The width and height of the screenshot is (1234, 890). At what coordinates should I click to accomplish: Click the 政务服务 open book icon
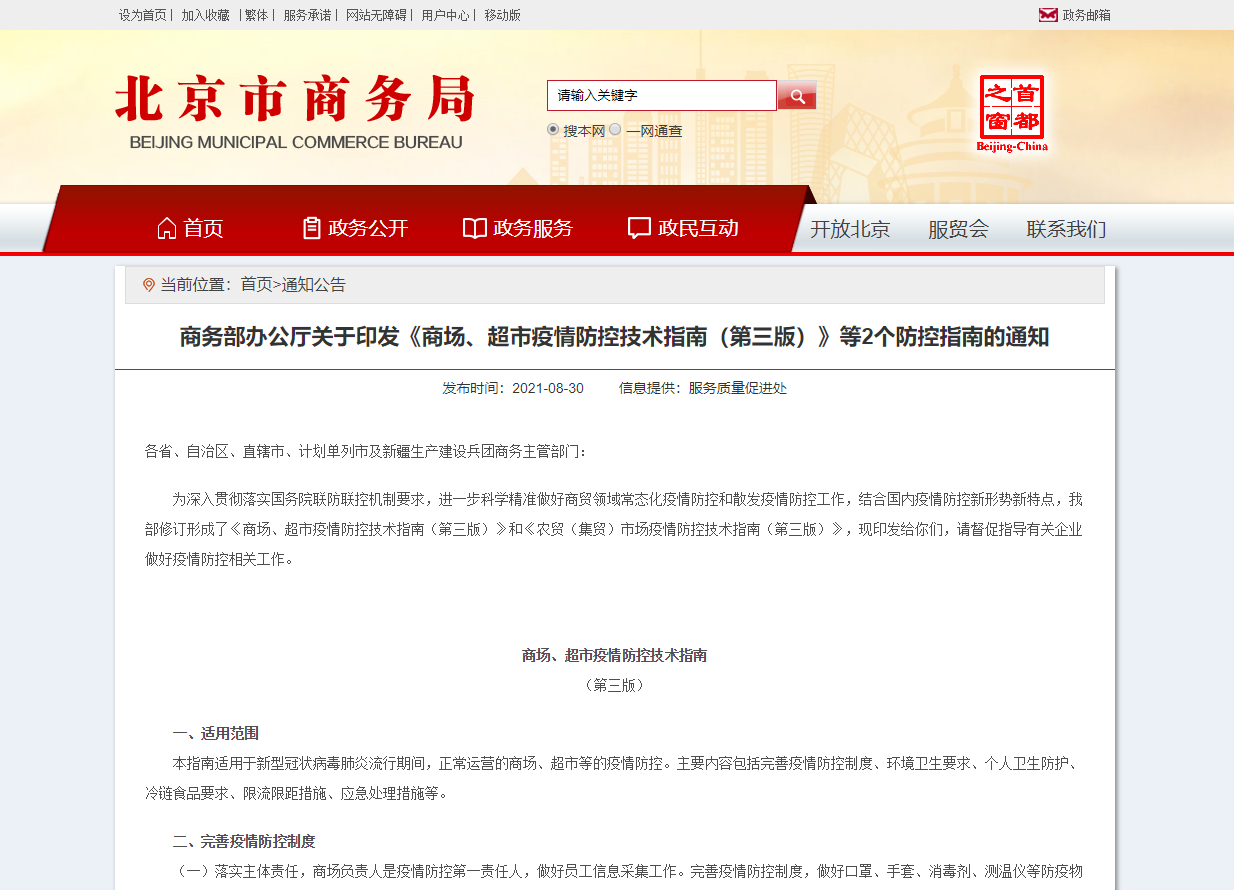[475, 228]
